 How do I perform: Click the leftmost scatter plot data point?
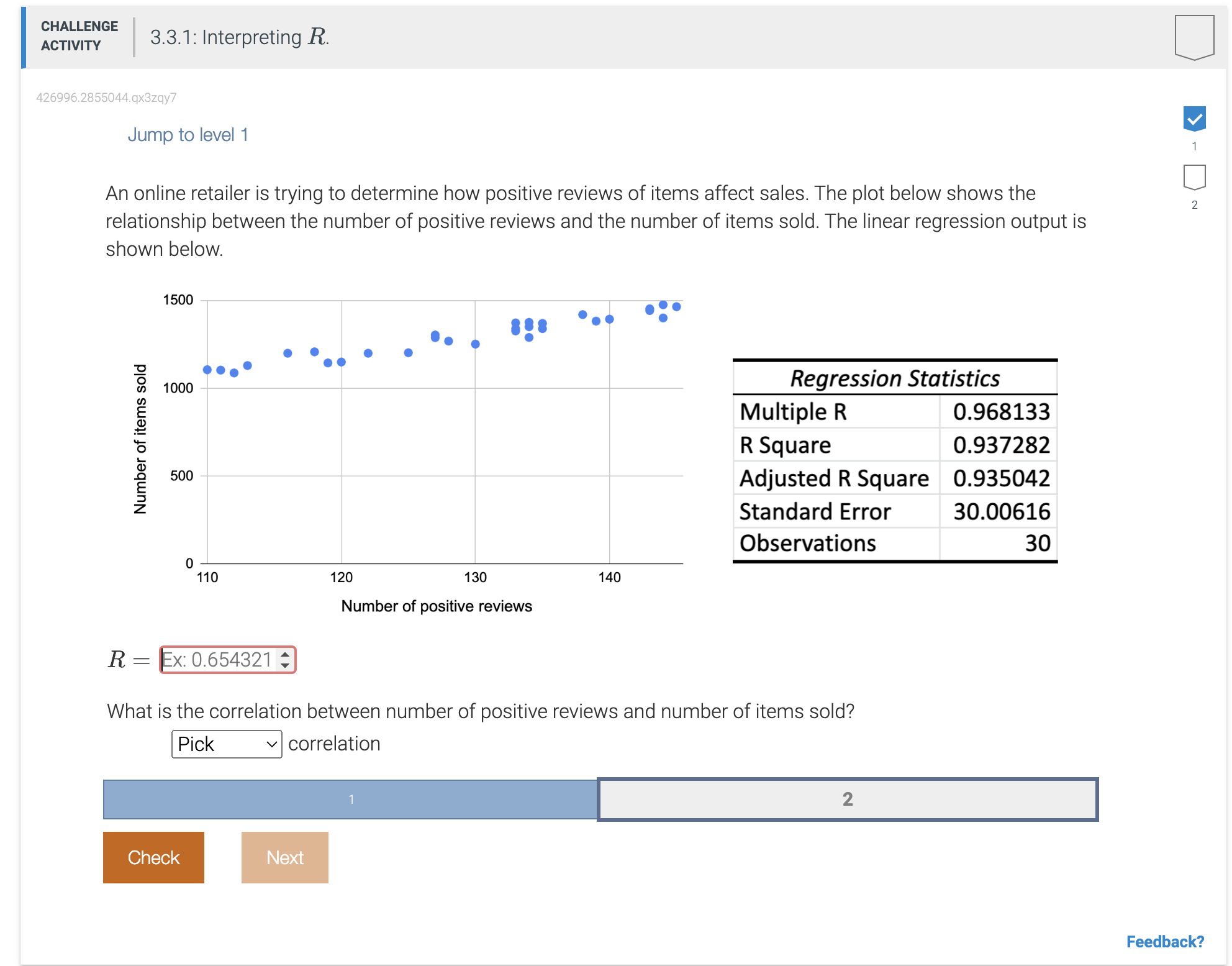click(207, 370)
